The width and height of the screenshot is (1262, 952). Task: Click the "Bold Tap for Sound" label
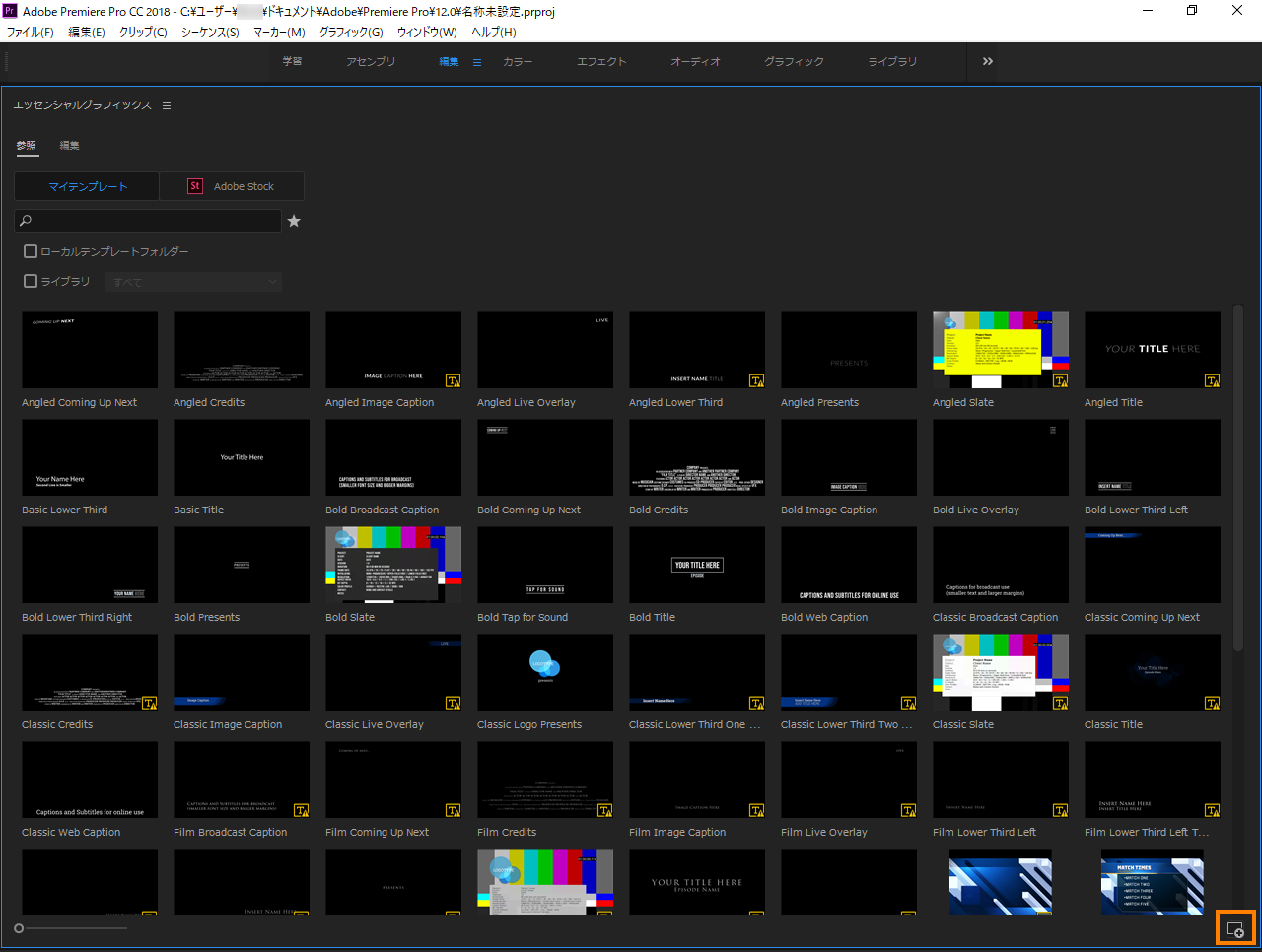click(x=523, y=617)
